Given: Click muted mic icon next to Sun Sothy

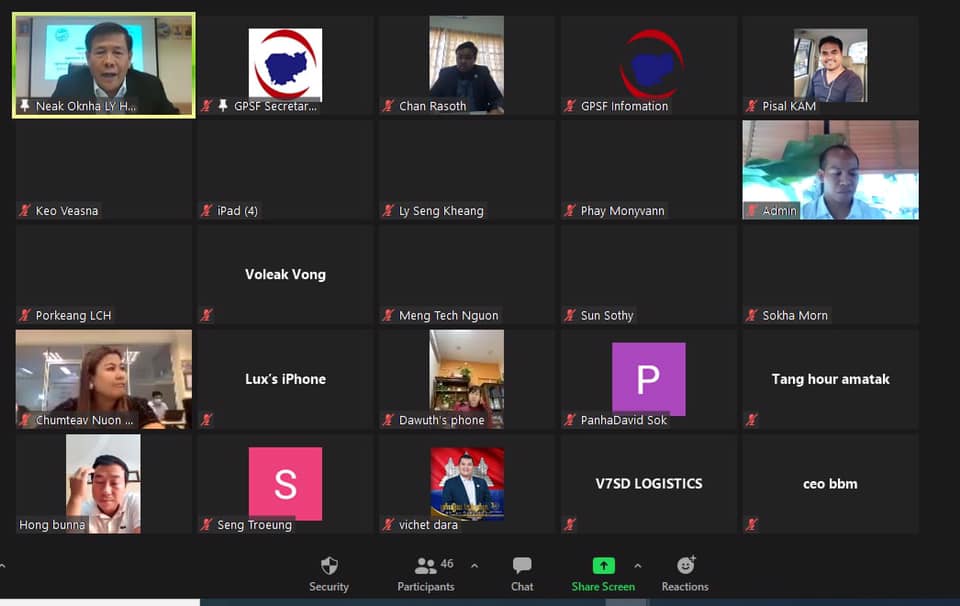Looking at the screenshot, I should [570, 316].
